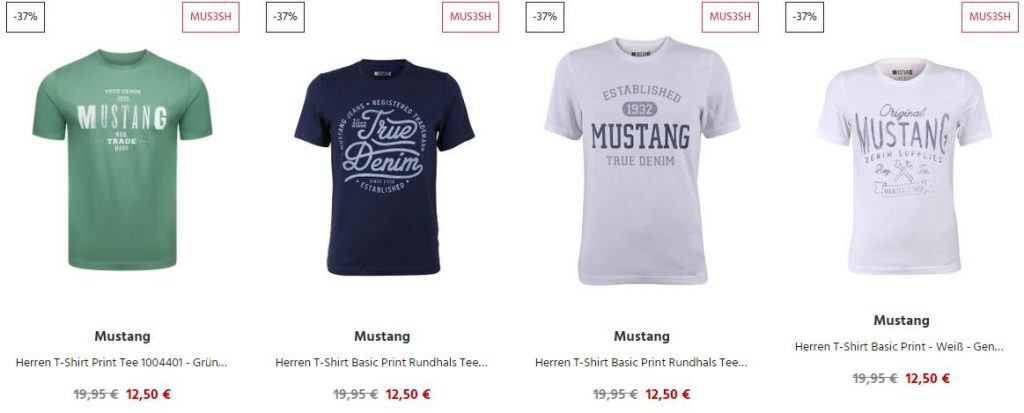
Task: Select the -37% label on the Original Mustang shirt
Action: [805, 17]
